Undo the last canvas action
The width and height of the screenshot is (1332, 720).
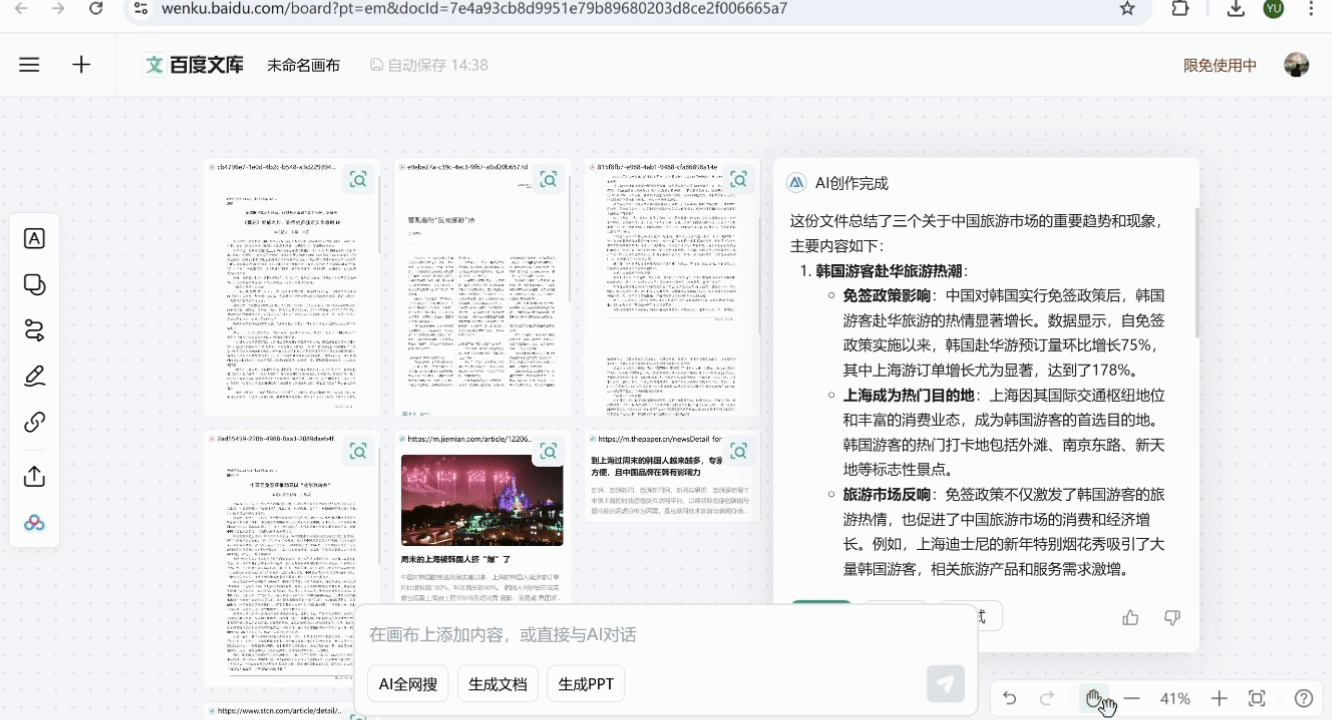(x=1009, y=699)
